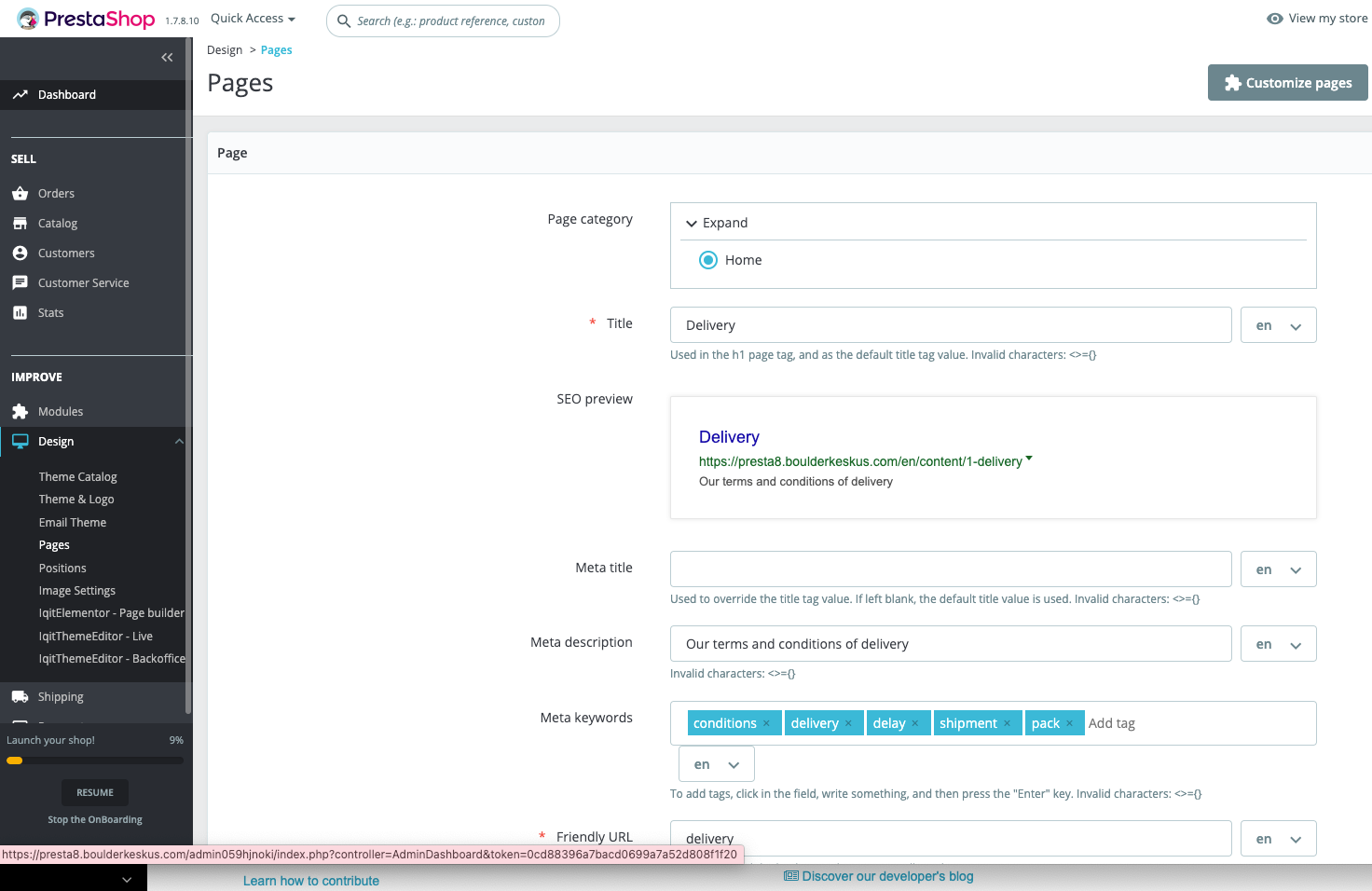Open Image Settings submenu item

tap(77, 591)
